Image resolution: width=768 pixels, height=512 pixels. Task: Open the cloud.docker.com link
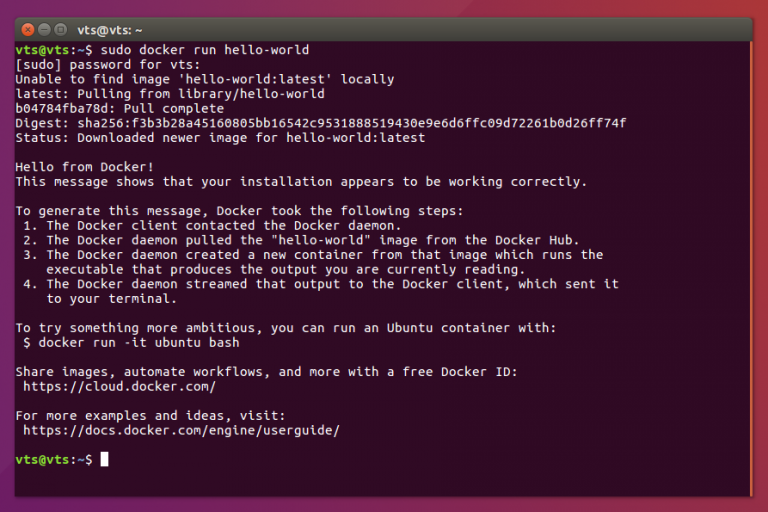coord(119,386)
